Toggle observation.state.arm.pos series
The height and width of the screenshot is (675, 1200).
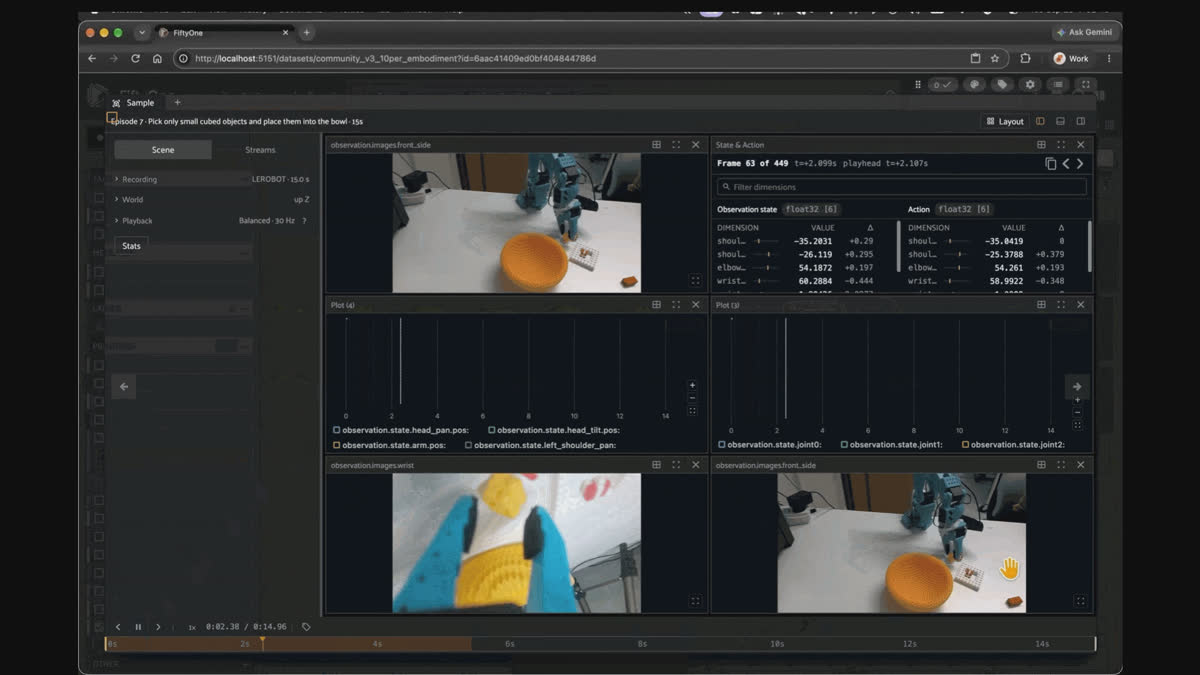point(337,445)
